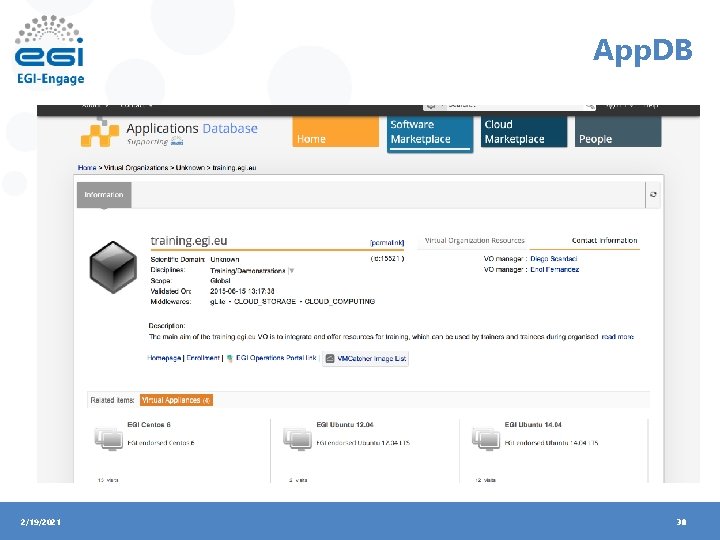Click the Training/Demonstrations discipline value

point(248,271)
